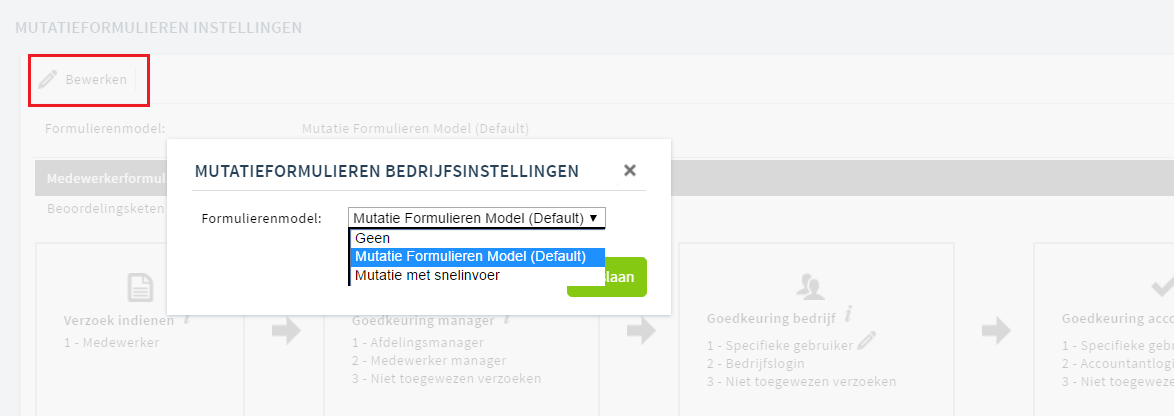Image resolution: width=1174 pixels, height=416 pixels.
Task: Edit the Specifieke gebruiker via pencil icon
Action: click(866, 342)
